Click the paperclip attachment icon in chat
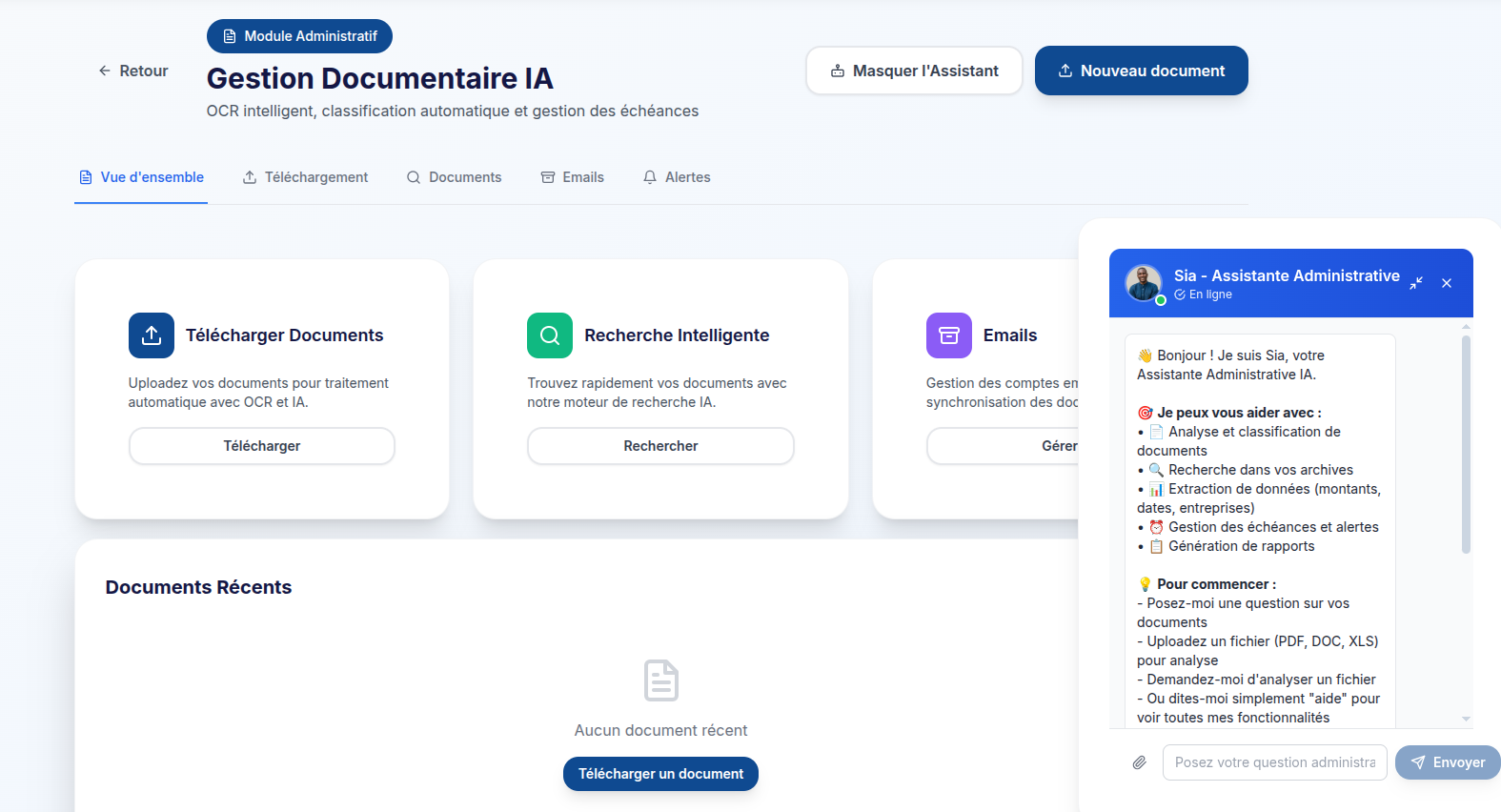This screenshot has height=812, width=1501. (1139, 762)
